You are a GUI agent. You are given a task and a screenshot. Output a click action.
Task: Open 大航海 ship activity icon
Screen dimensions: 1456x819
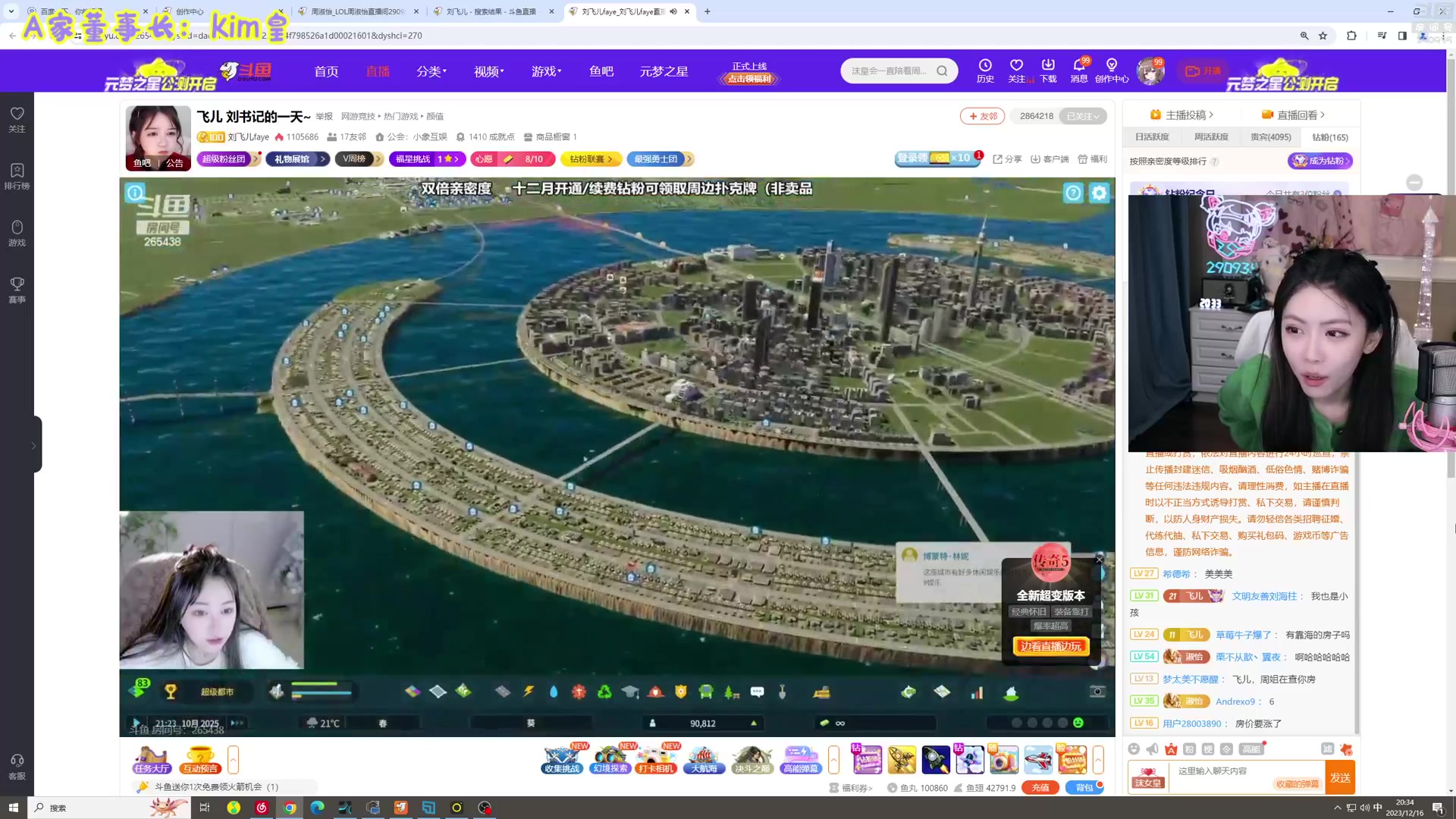[x=704, y=759]
